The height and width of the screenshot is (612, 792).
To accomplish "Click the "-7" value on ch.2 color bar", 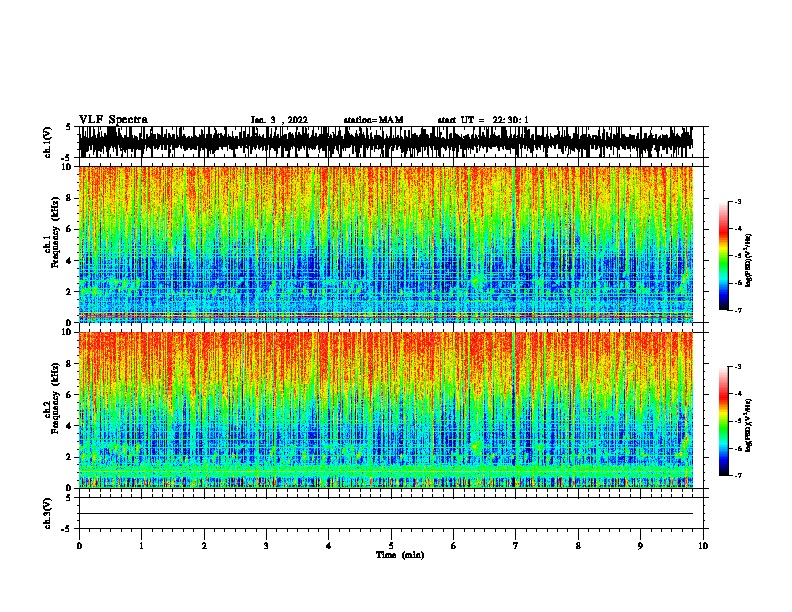I will tap(738, 475).
